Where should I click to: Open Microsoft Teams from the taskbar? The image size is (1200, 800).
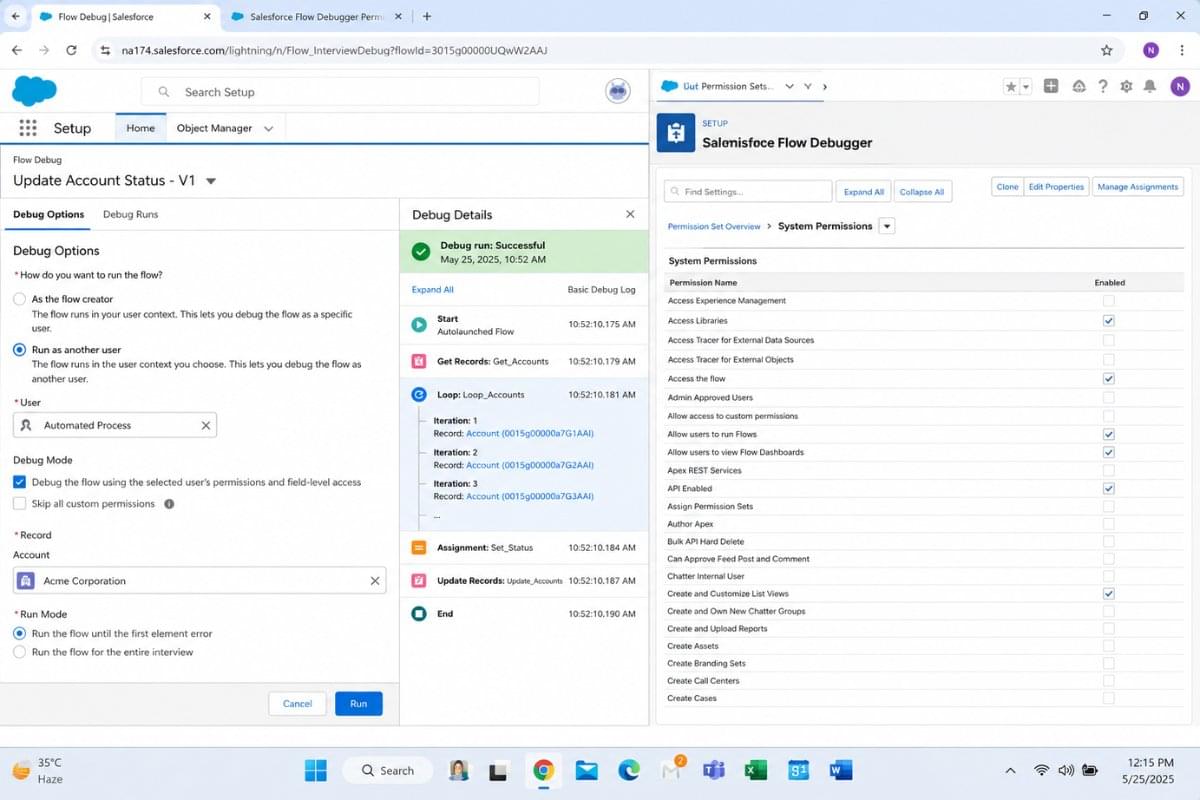[713, 770]
